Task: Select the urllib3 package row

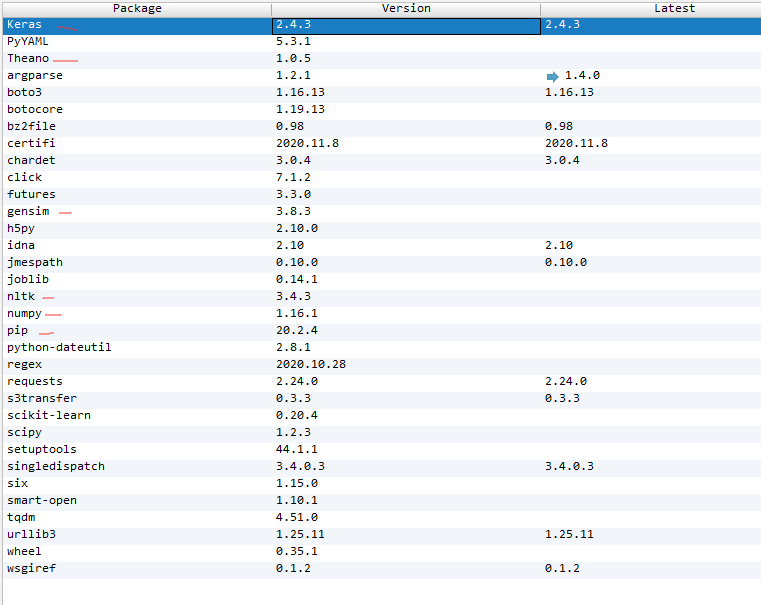Action: click(x=381, y=536)
